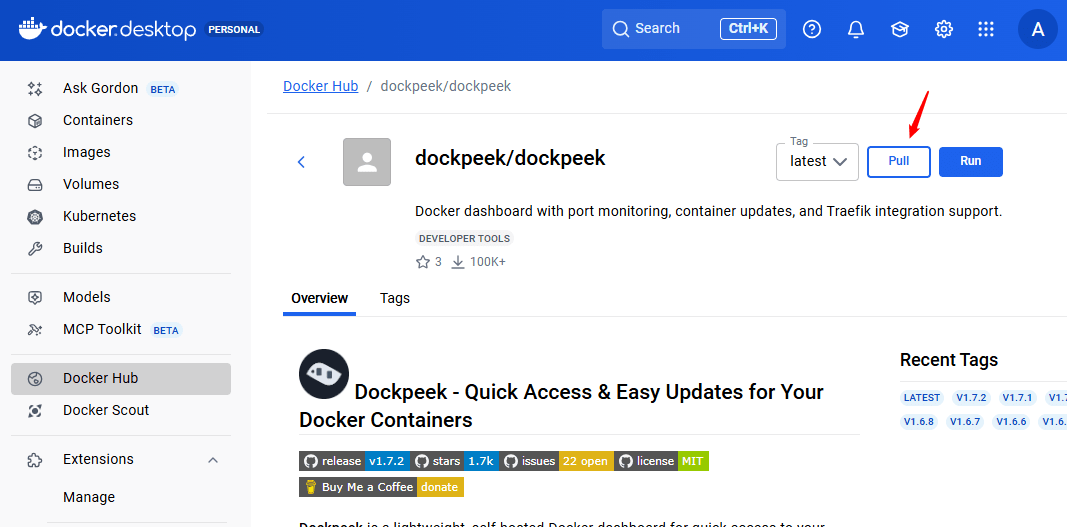Switch to the Overview tab
This screenshot has height=527, width=1067.
[319, 298]
